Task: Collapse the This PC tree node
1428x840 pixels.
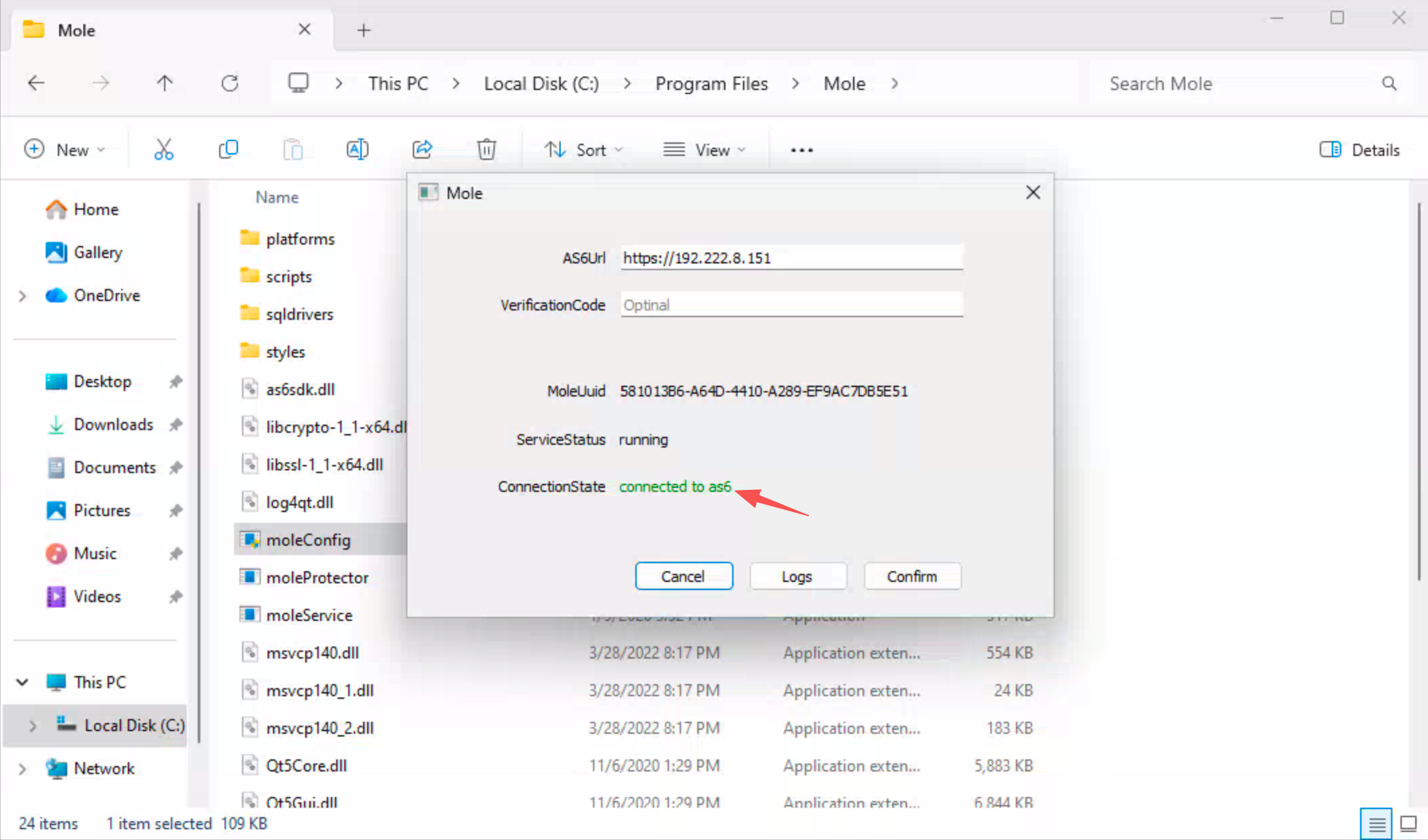Action: tap(22, 682)
